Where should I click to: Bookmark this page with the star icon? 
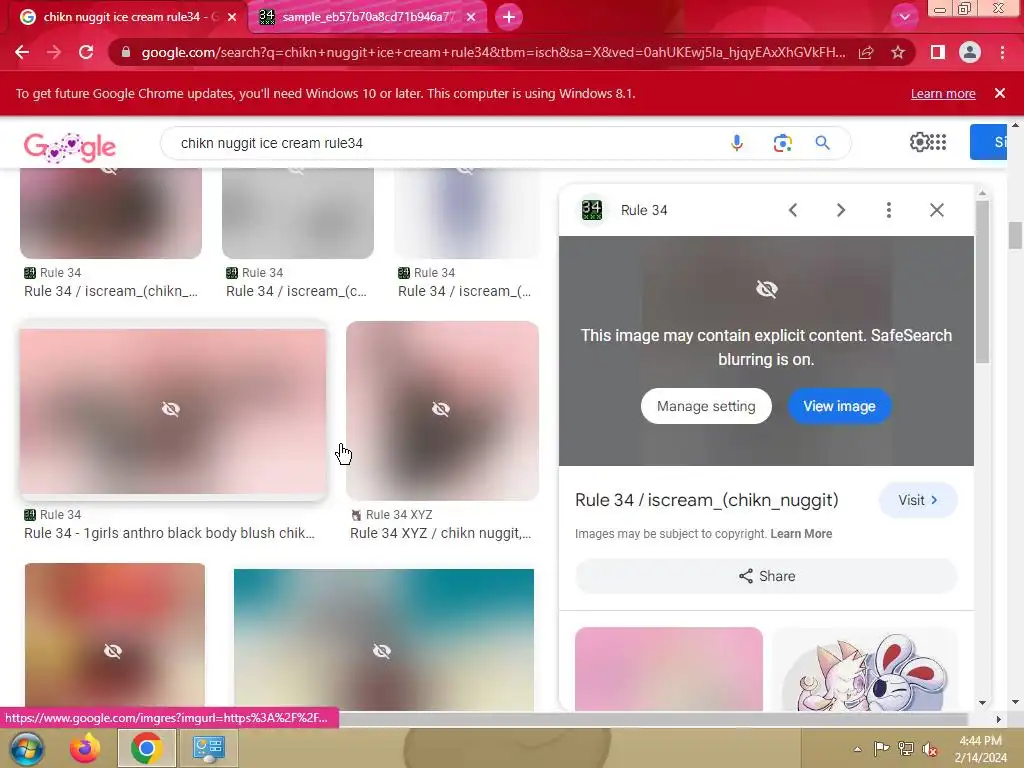click(x=898, y=52)
